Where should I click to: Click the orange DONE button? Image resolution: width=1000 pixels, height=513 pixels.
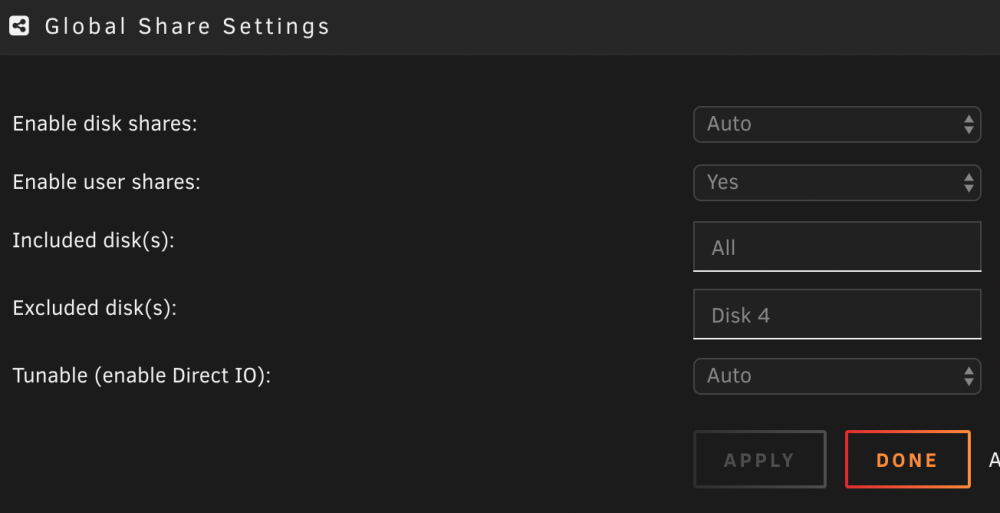tap(908, 459)
